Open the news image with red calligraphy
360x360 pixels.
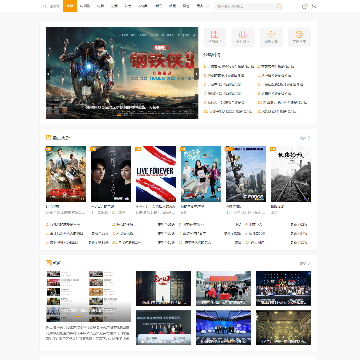tap(163, 288)
